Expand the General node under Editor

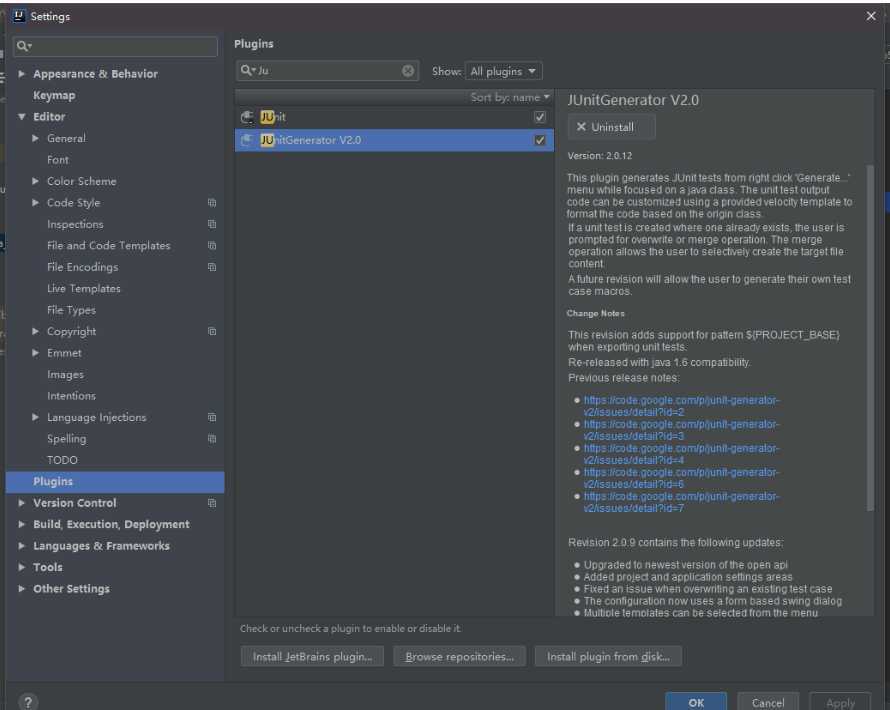click(35, 138)
